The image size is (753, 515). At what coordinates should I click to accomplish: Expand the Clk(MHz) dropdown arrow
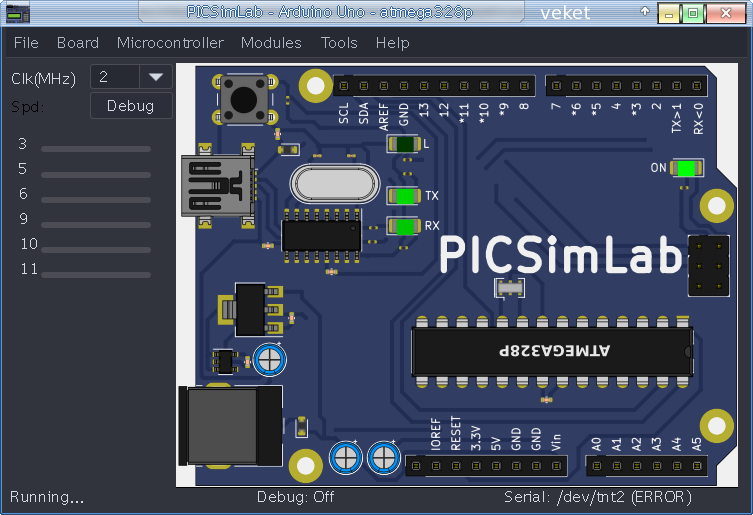click(156, 77)
